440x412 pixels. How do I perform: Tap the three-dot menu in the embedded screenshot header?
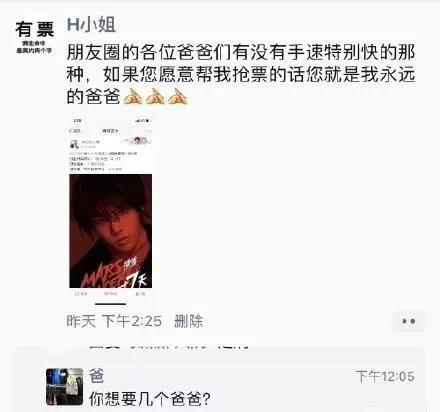pyautogui.click(x=148, y=131)
